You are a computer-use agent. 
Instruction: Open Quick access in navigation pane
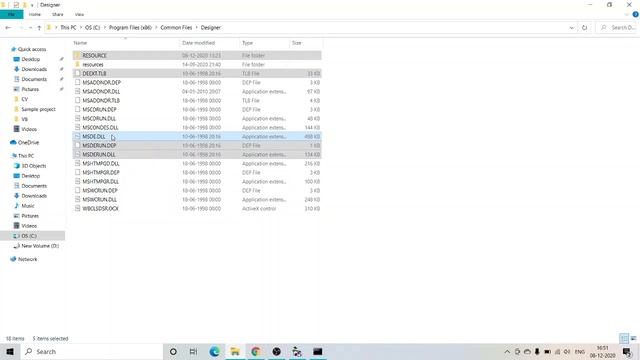(x=32, y=49)
